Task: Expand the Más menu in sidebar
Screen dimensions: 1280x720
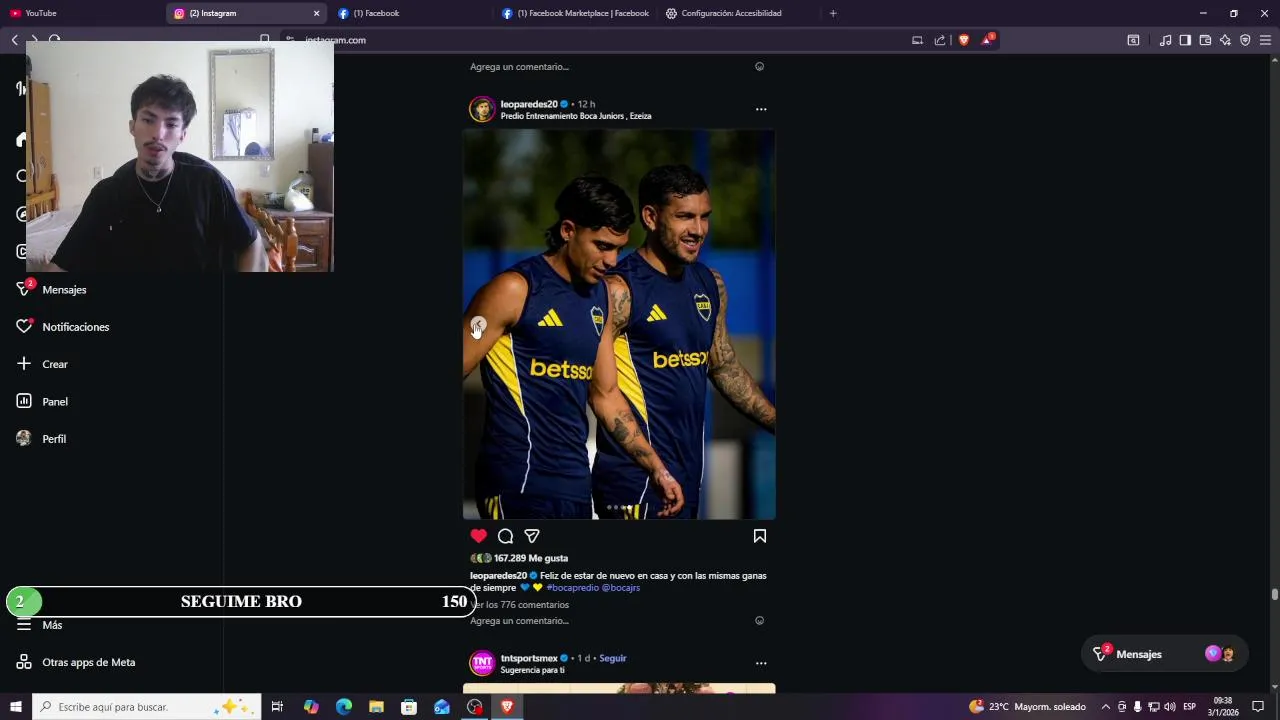Action: (x=40, y=625)
